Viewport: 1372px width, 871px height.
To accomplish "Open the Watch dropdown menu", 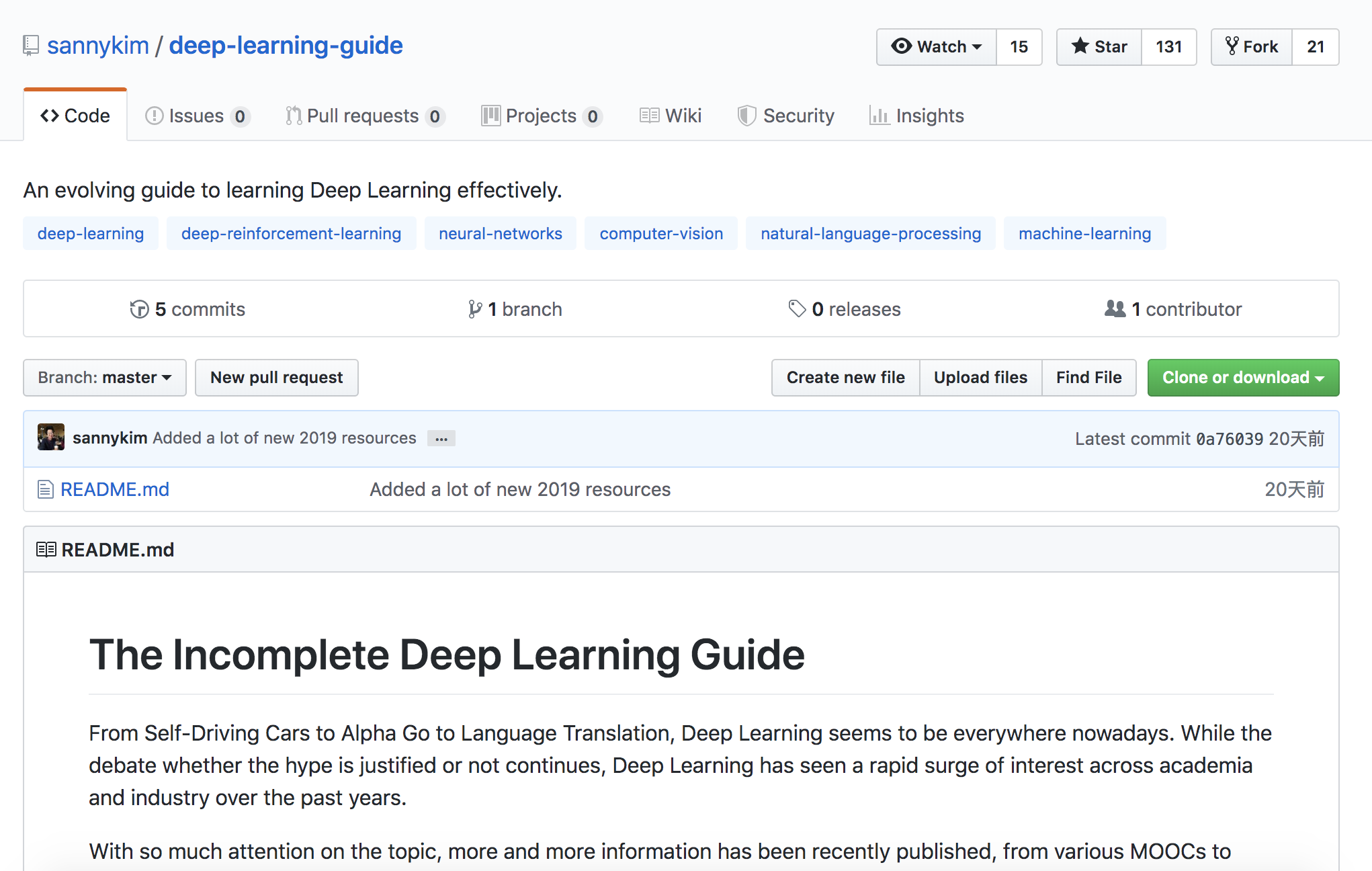I will 937,46.
